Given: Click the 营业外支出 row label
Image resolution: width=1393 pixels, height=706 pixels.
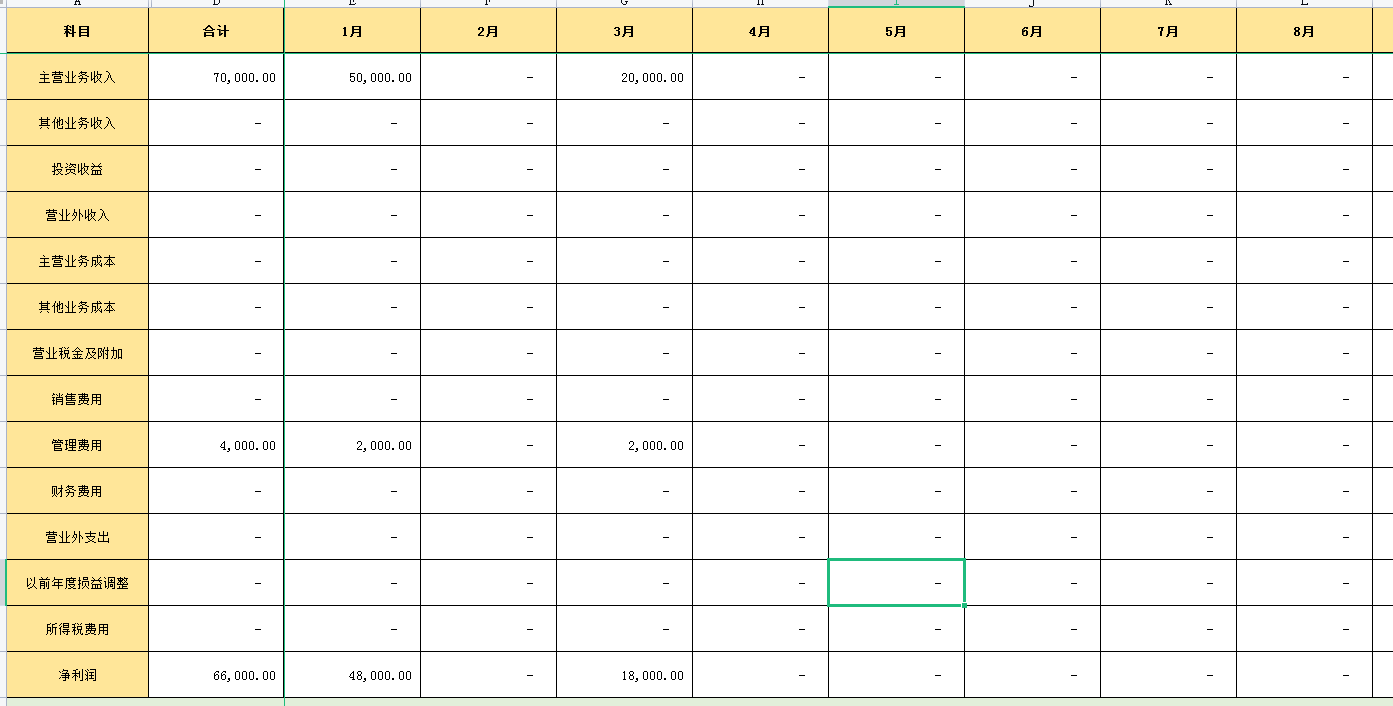Looking at the screenshot, I should tap(77, 537).
